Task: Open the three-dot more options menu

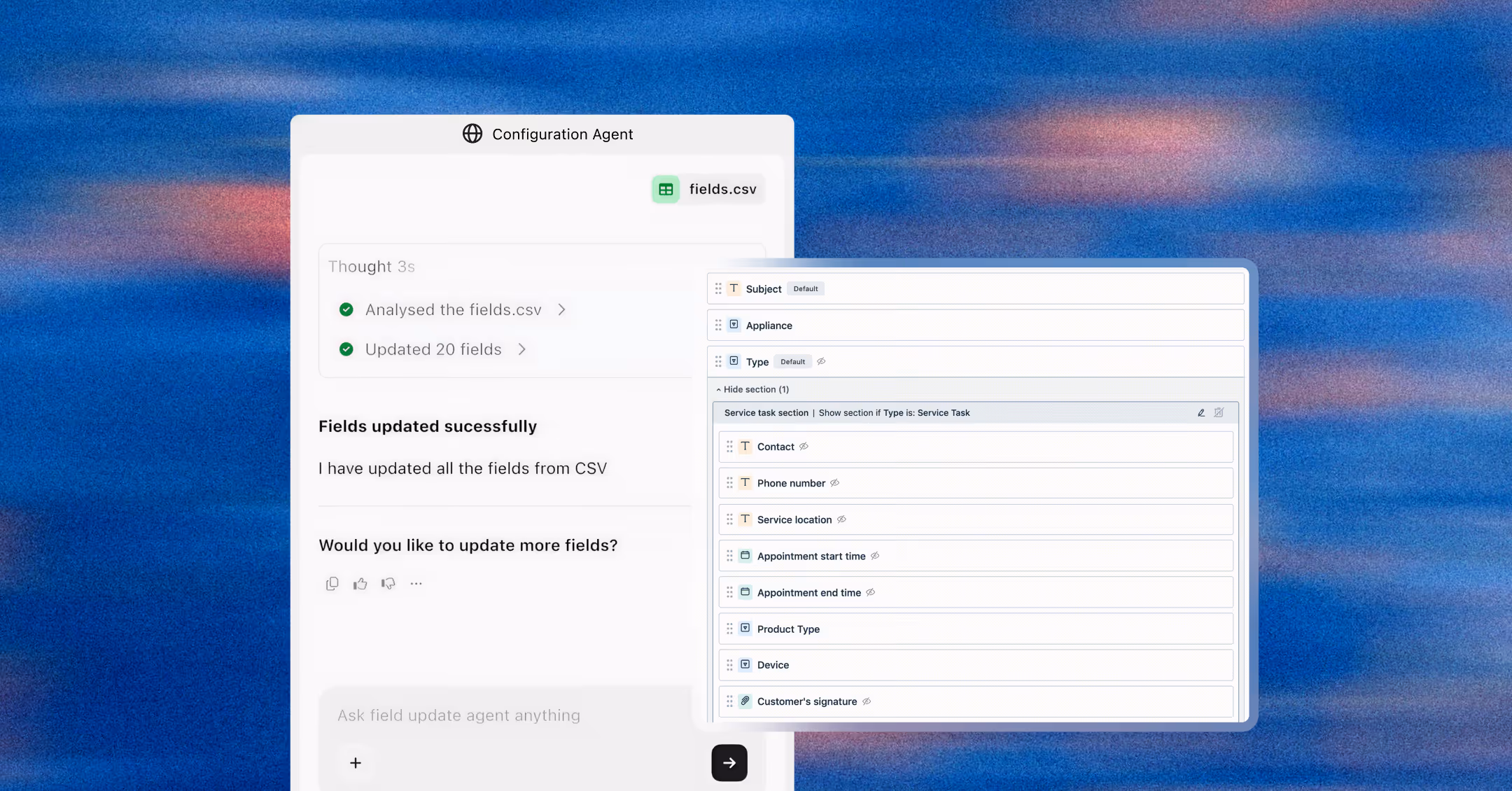Action: point(416,584)
